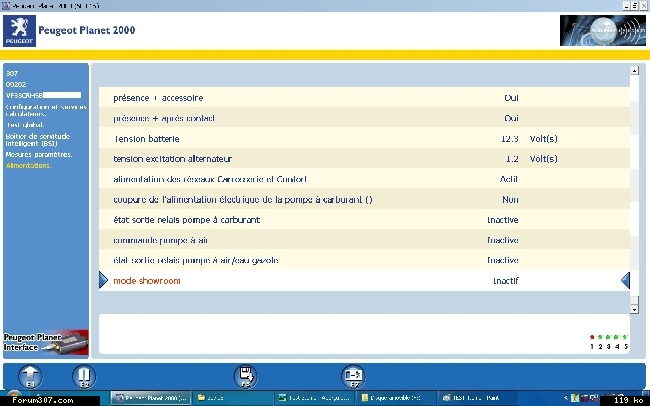Select the commande pompe à air row
Viewport: 650px width, 406px height.
364,240
